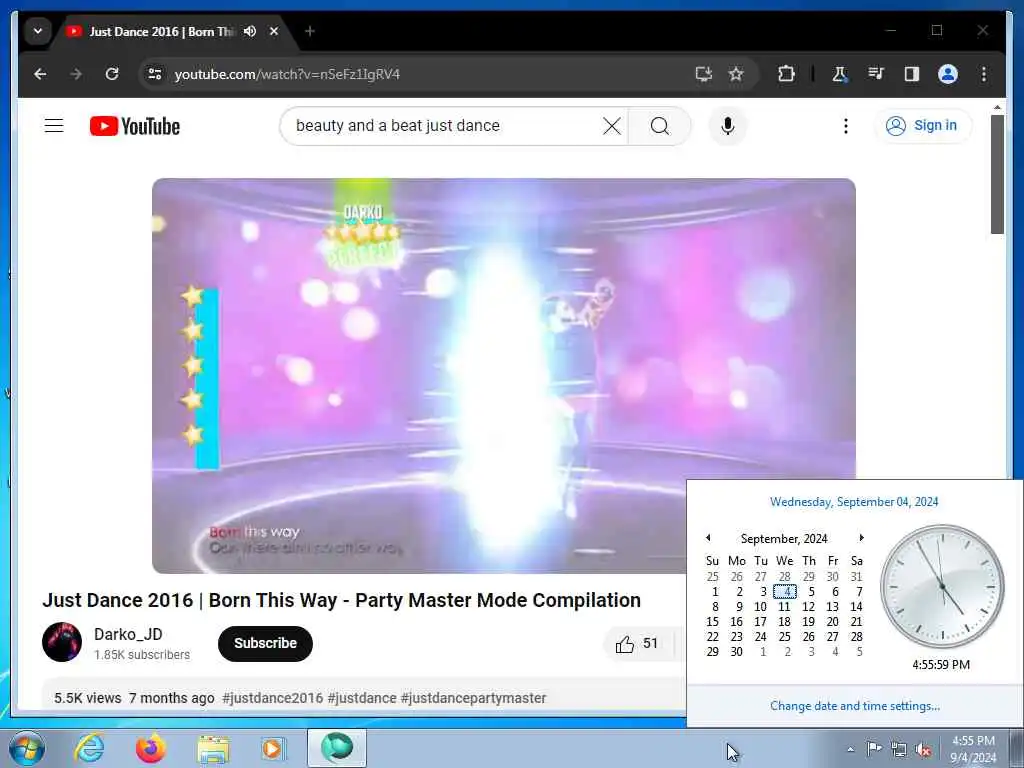
Task: Go to the YouTube home logo
Action: 135,126
